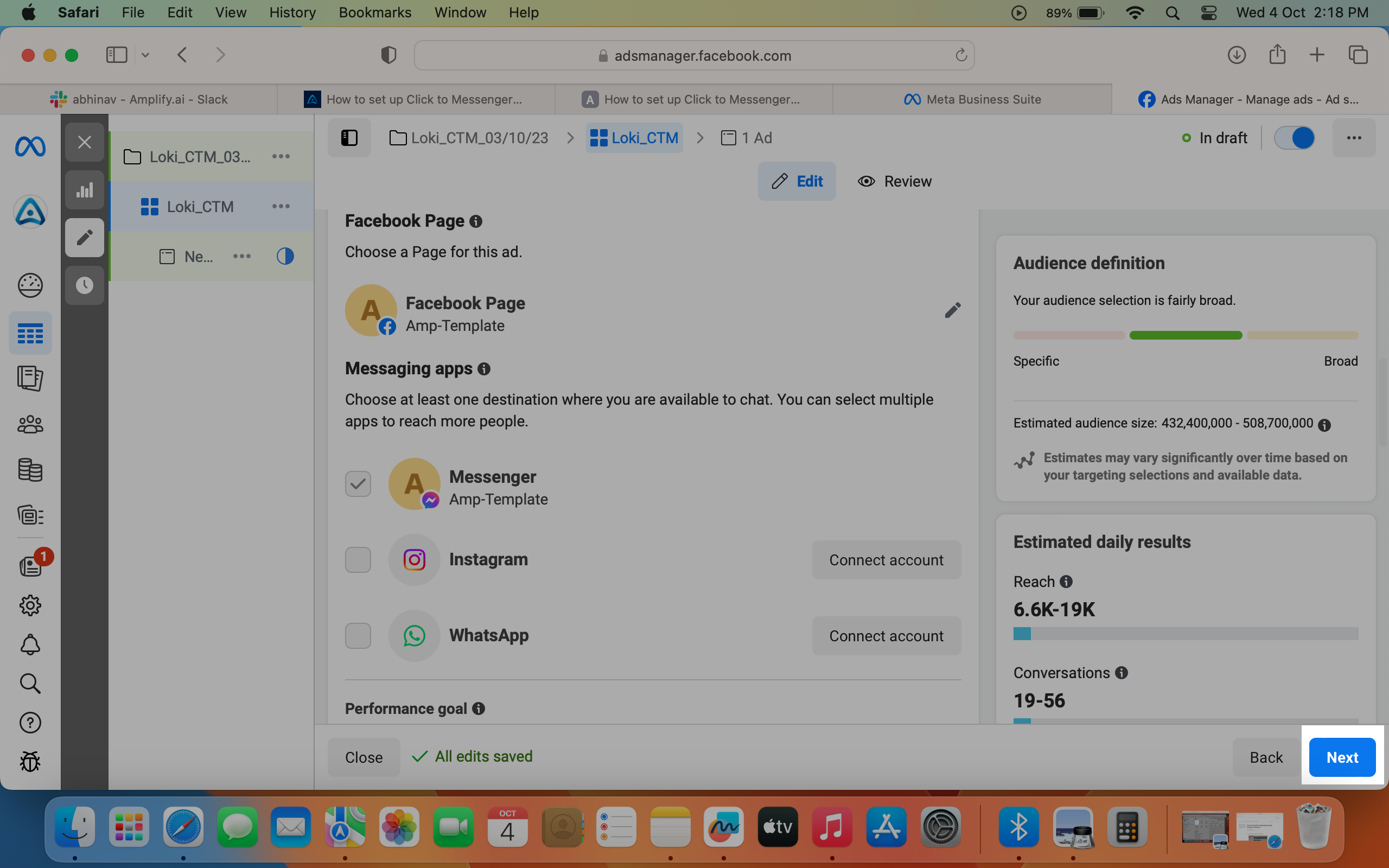Open the Safari Bookmarks menu

click(x=375, y=12)
